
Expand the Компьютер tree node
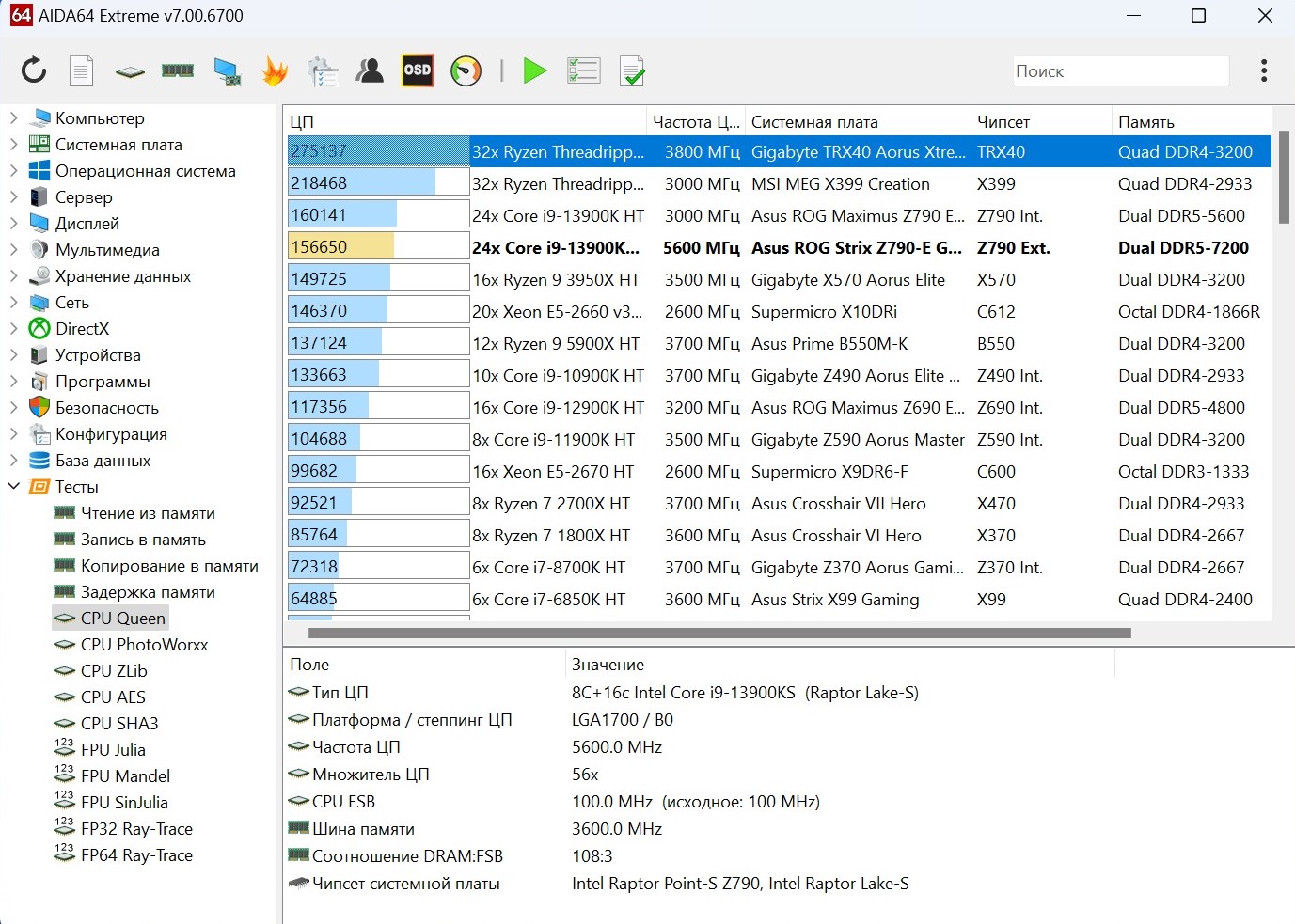click(x=14, y=118)
